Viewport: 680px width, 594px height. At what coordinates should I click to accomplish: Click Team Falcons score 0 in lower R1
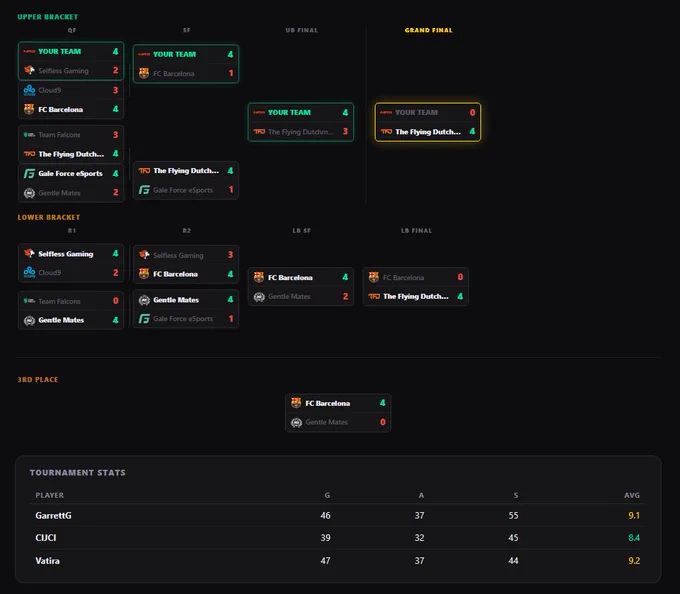click(115, 300)
